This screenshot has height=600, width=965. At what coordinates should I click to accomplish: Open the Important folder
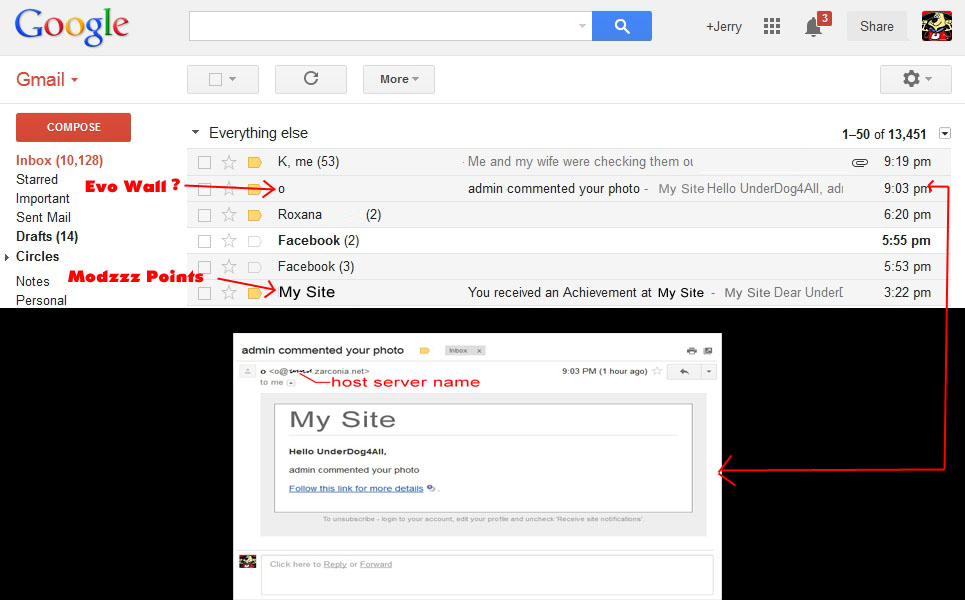coord(42,199)
